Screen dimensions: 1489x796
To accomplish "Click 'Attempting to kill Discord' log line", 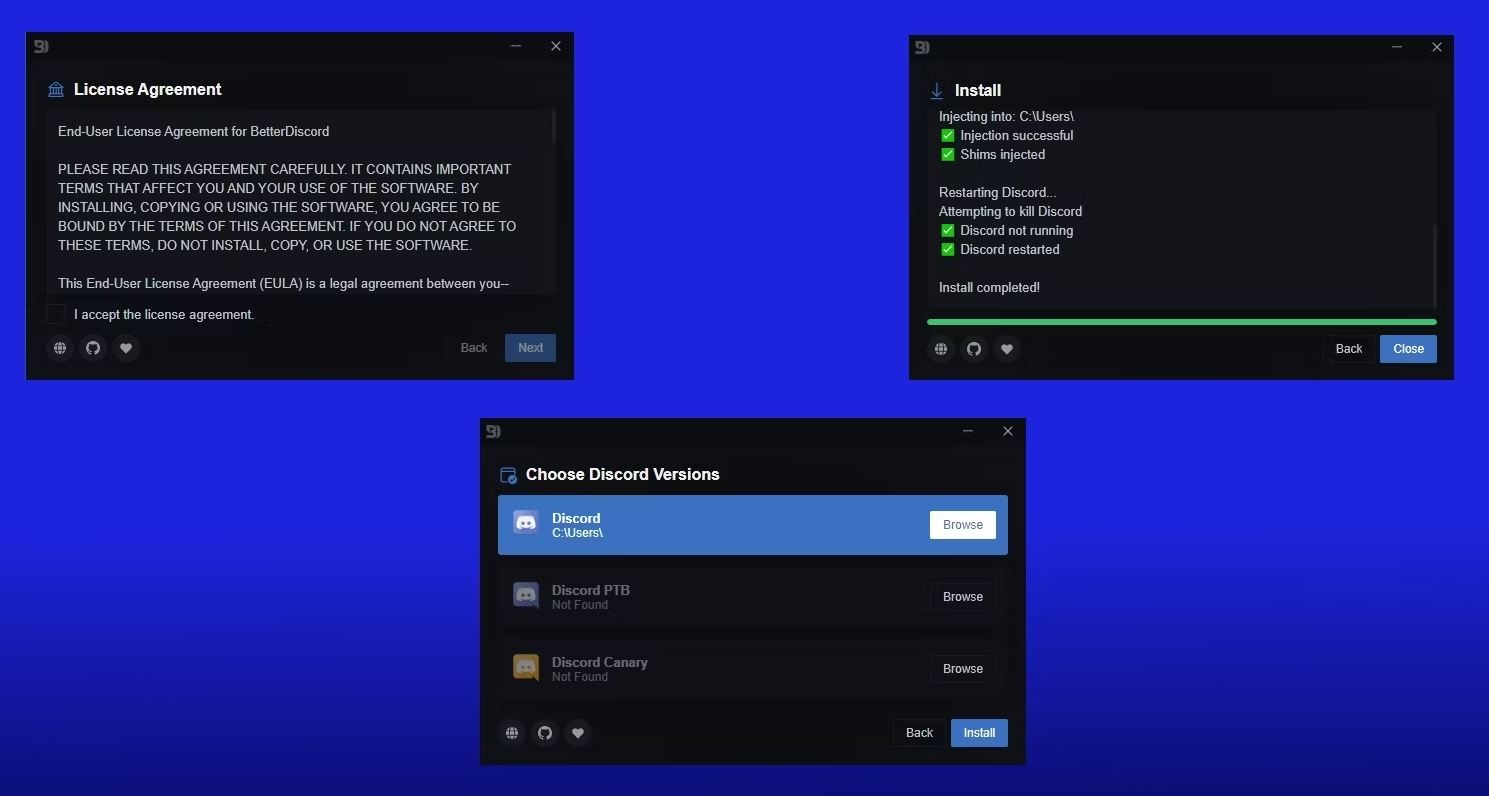I will pyautogui.click(x=1010, y=212).
